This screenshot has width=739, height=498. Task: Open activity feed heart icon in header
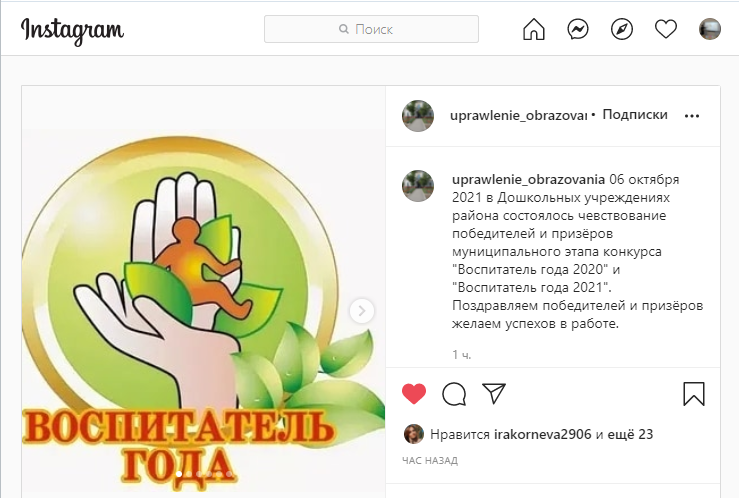point(665,29)
